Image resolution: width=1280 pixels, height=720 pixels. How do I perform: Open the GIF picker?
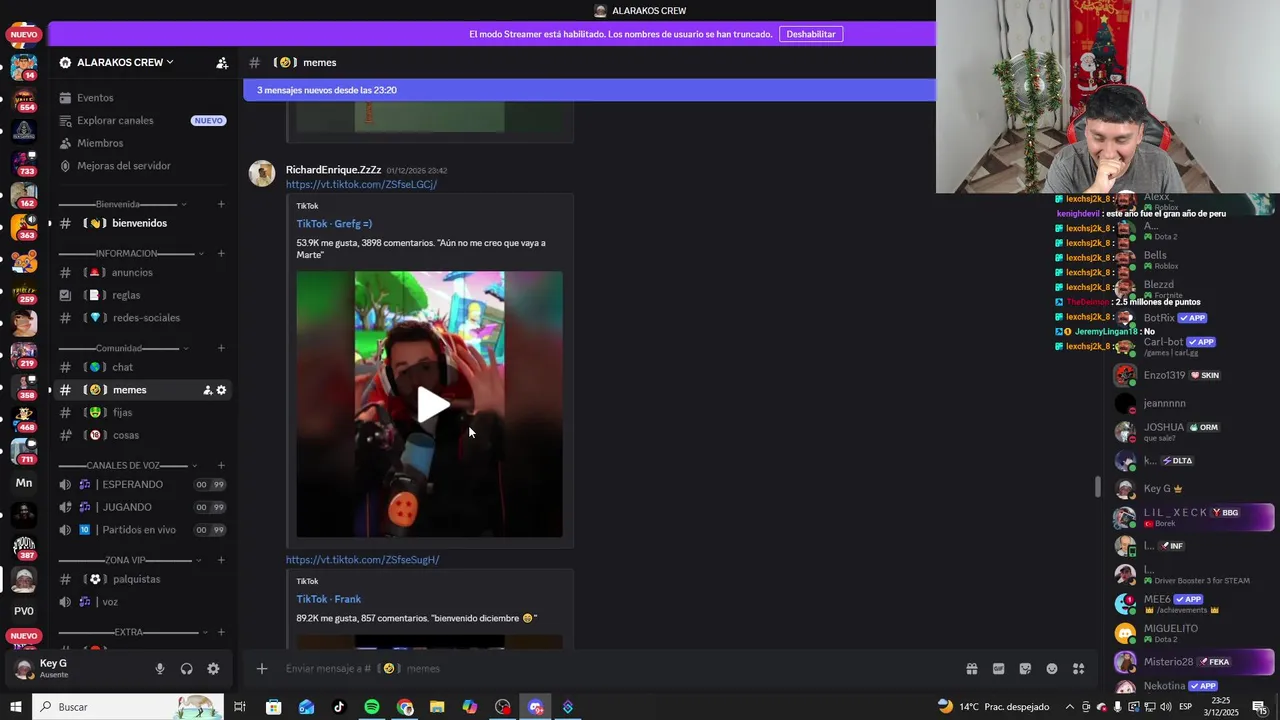pos(998,669)
